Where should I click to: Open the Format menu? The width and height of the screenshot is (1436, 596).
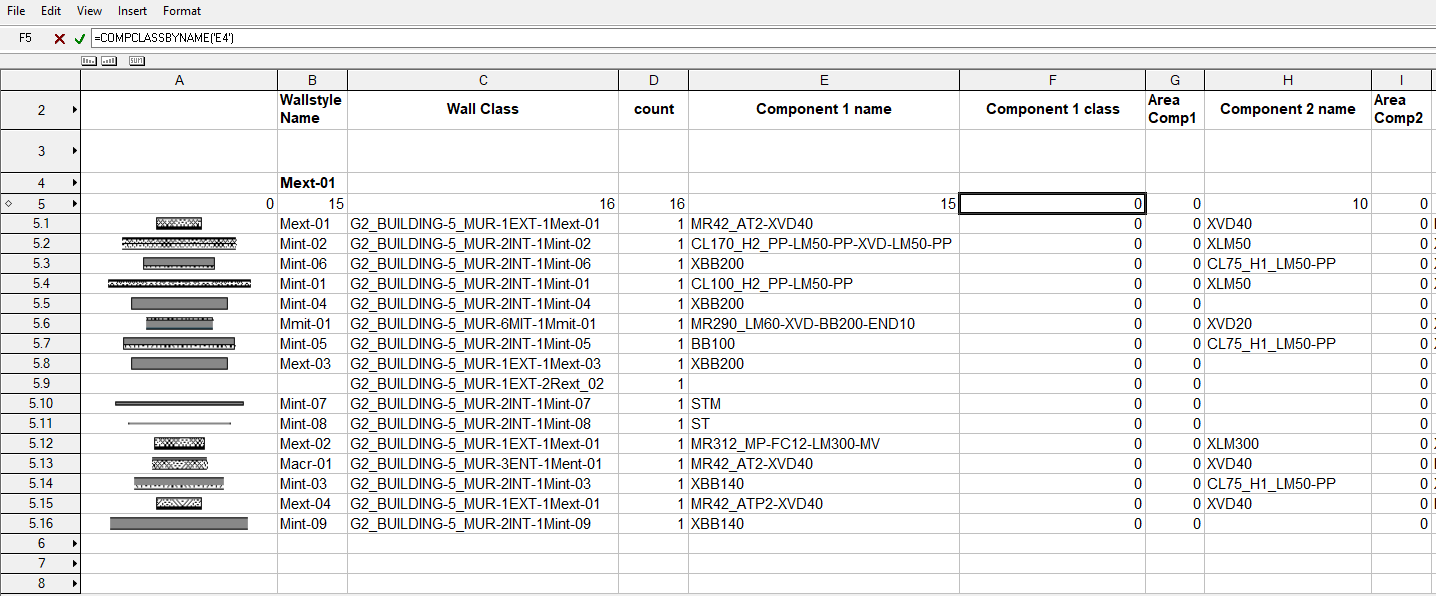click(182, 11)
